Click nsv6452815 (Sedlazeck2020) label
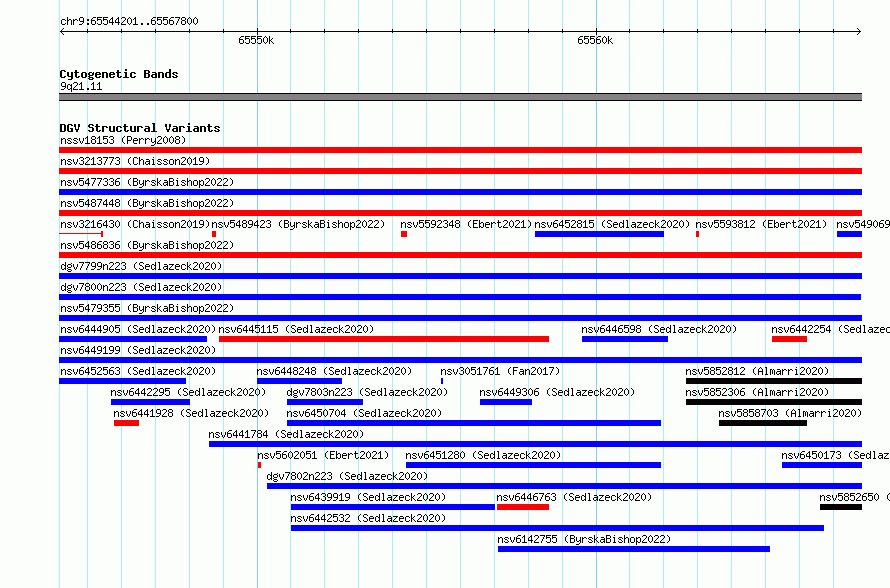Image resolution: width=890 pixels, height=588 pixels. 612,224
